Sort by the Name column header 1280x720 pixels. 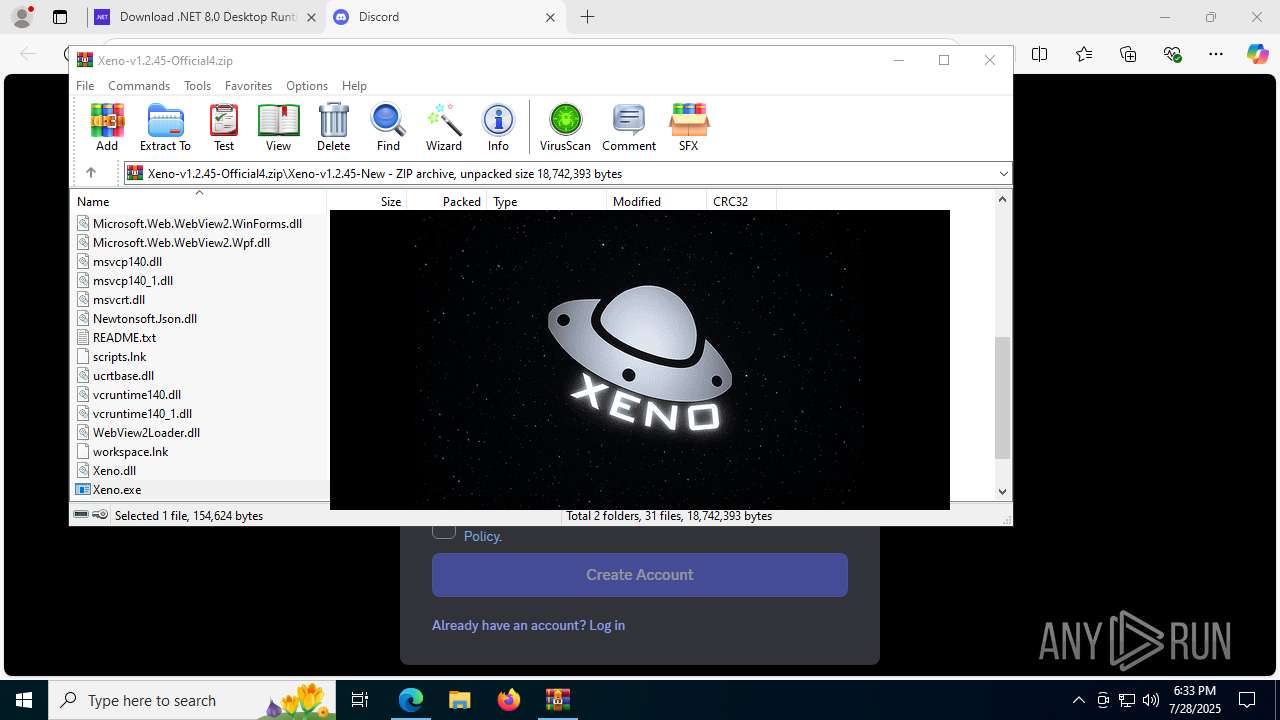199,201
